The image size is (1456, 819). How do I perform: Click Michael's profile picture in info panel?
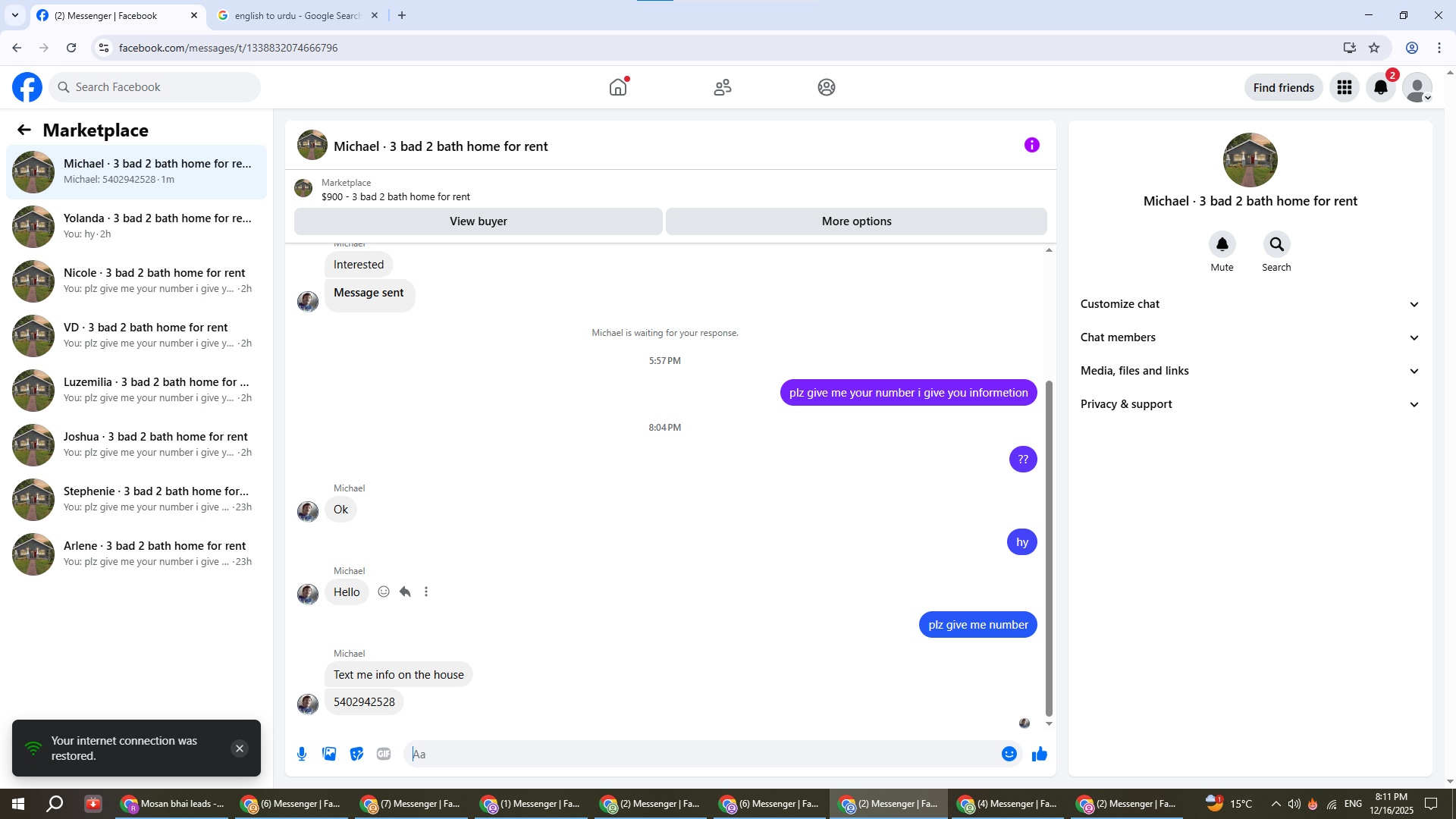click(1250, 160)
